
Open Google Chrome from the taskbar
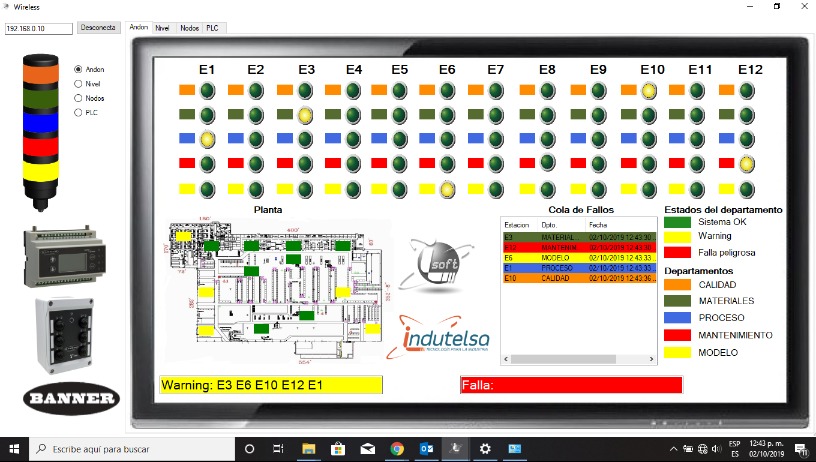coord(396,449)
